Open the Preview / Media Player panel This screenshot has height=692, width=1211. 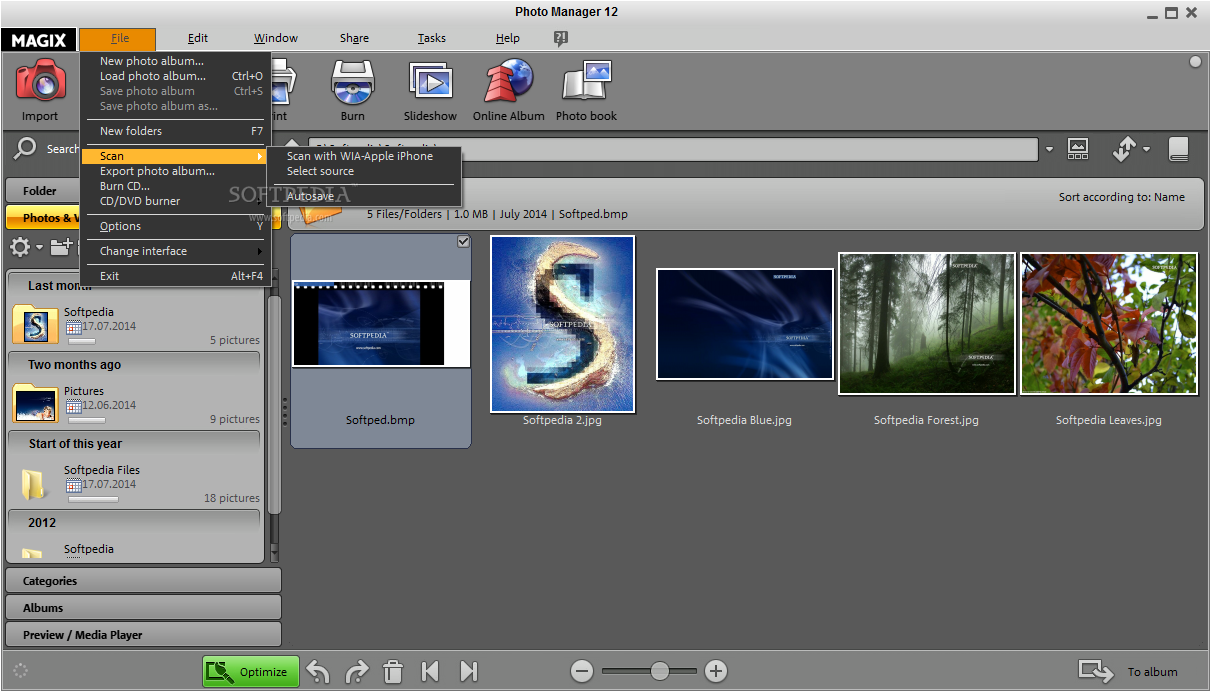pyautogui.click(x=143, y=634)
